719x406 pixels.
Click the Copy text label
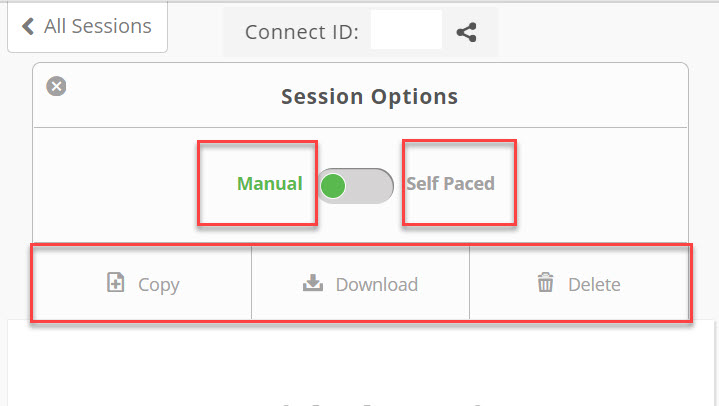[x=159, y=285]
